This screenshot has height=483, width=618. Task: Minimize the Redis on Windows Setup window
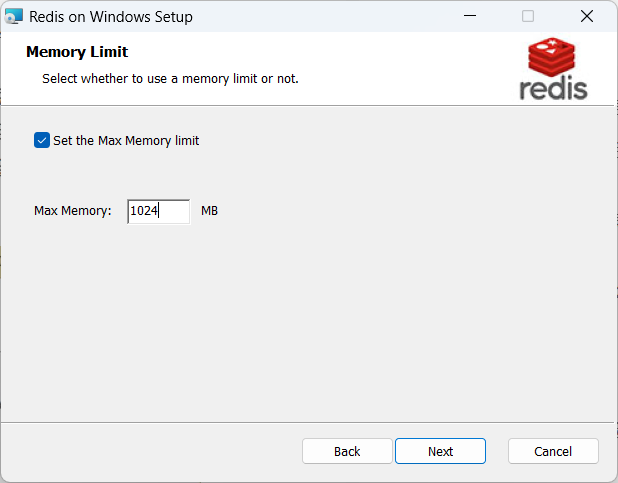click(470, 16)
